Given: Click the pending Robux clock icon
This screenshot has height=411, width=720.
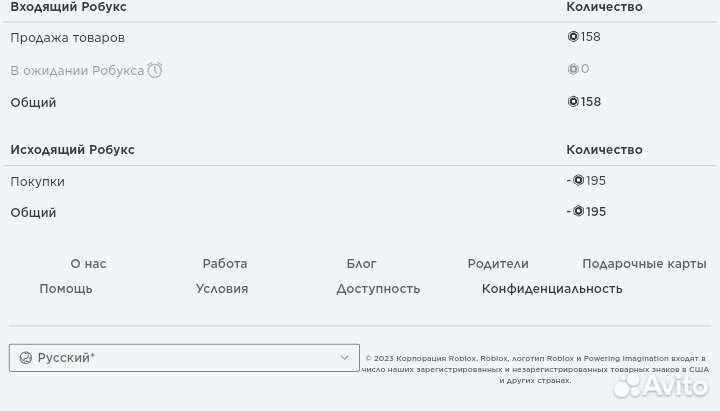Looking at the screenshot, I should [x=155, y=70].
